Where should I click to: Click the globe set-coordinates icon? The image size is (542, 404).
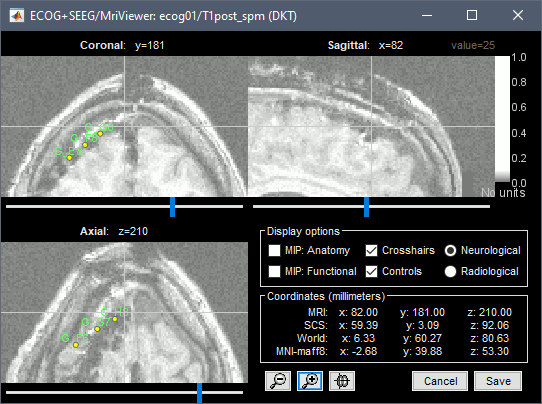342,381
